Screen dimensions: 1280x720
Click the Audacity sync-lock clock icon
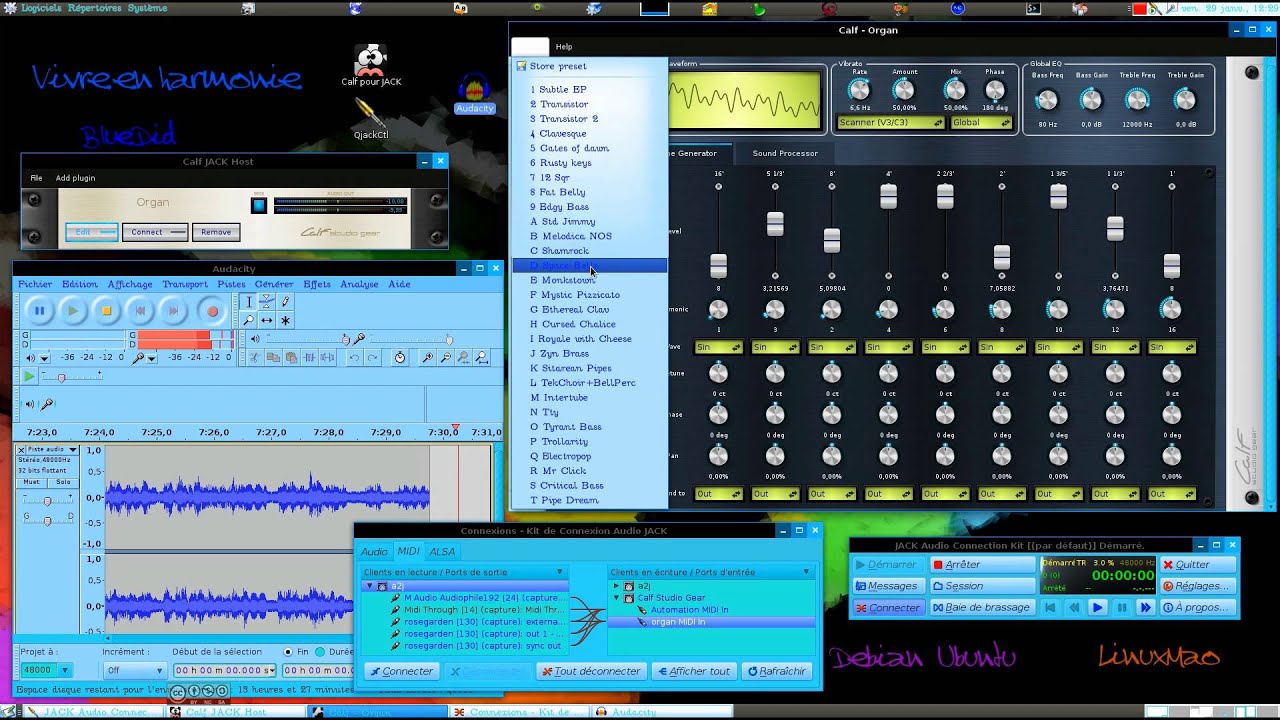tap(400, 357)
